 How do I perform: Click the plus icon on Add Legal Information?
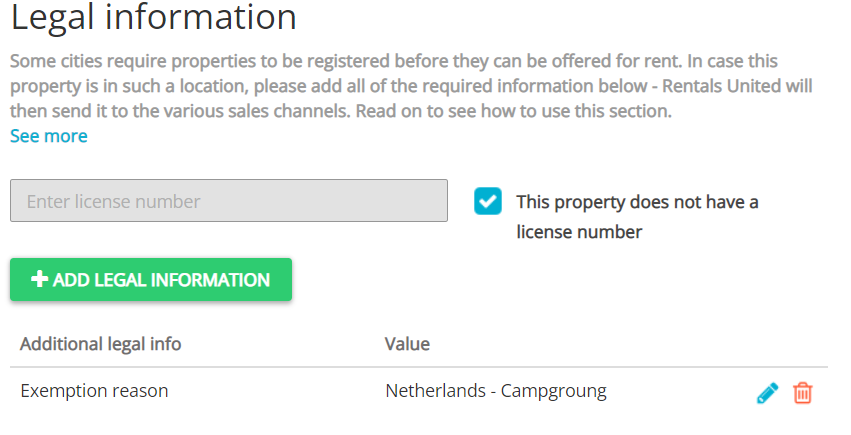click(x=40, y=280)
